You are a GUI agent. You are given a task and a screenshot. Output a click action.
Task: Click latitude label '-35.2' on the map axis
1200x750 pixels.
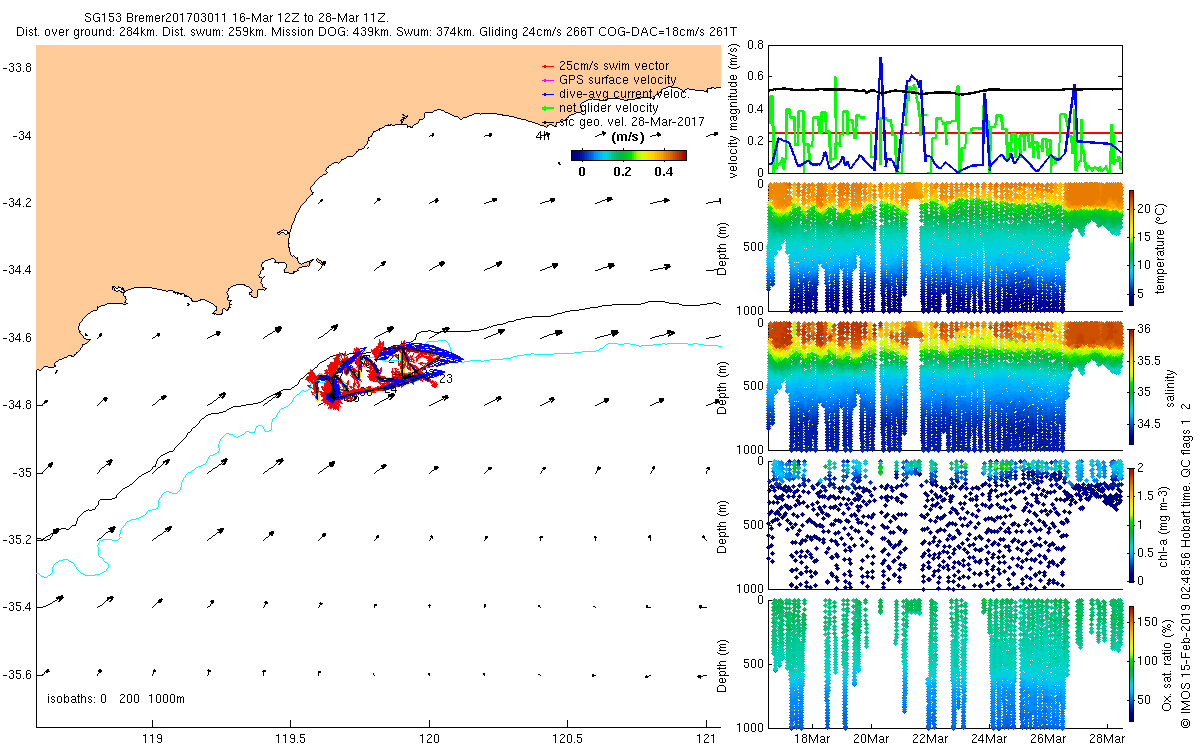17,540
